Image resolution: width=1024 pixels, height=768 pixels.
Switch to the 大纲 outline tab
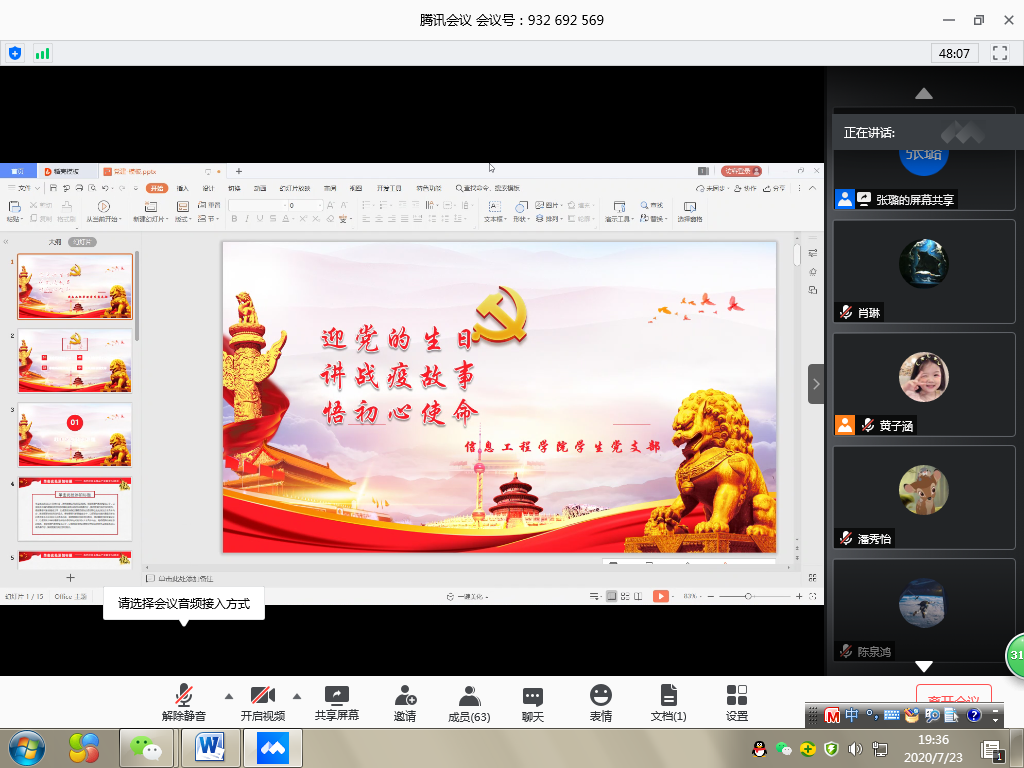coord(55,242)
